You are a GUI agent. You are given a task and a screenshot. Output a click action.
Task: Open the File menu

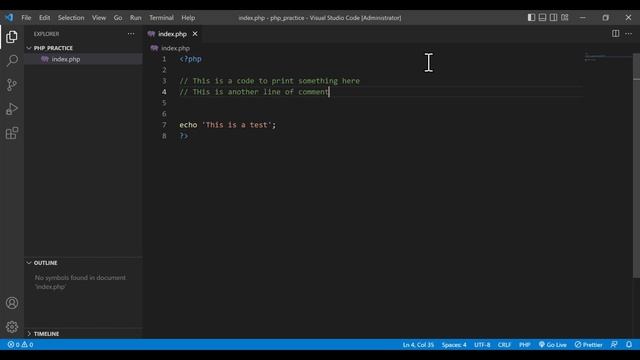(26, 18)
